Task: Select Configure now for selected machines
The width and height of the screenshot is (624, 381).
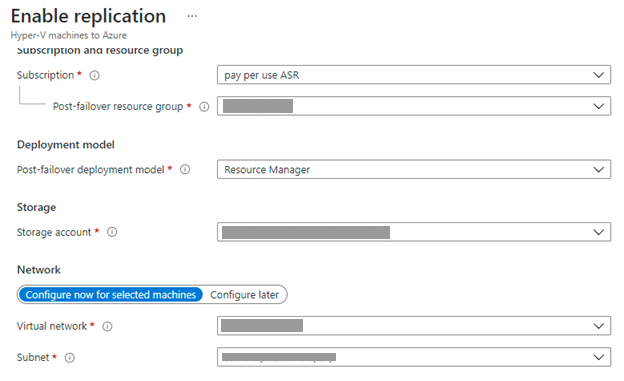Action: [x=111, y=295]
